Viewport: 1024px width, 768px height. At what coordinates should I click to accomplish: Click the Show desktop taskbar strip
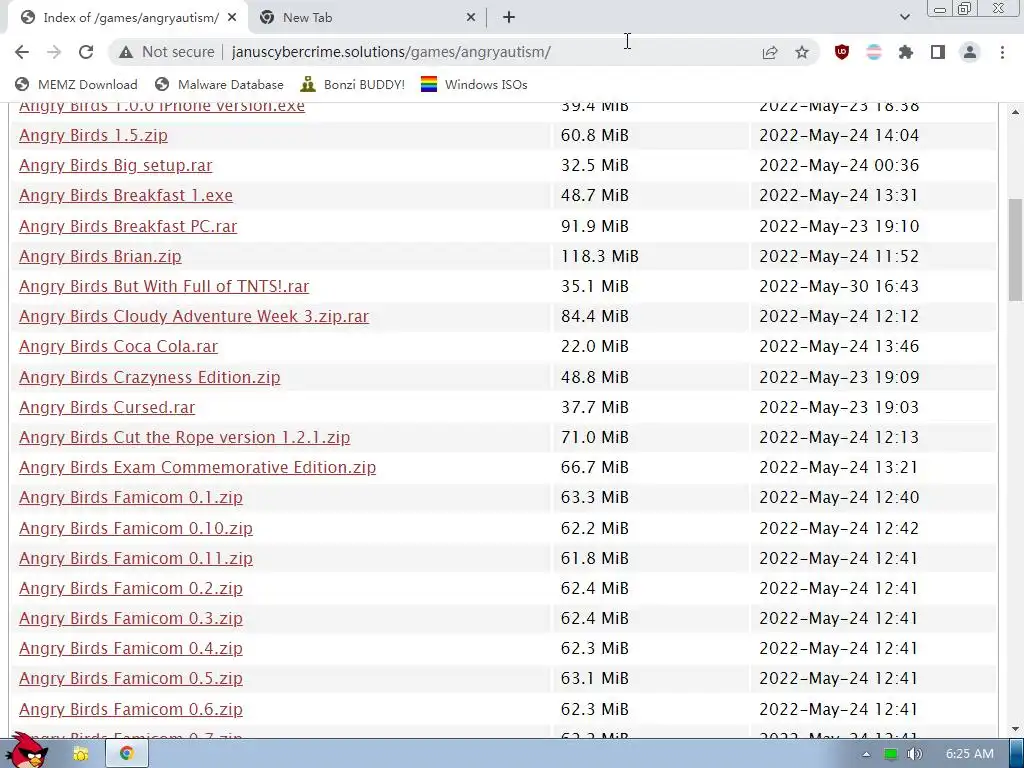click(1016, 754)
